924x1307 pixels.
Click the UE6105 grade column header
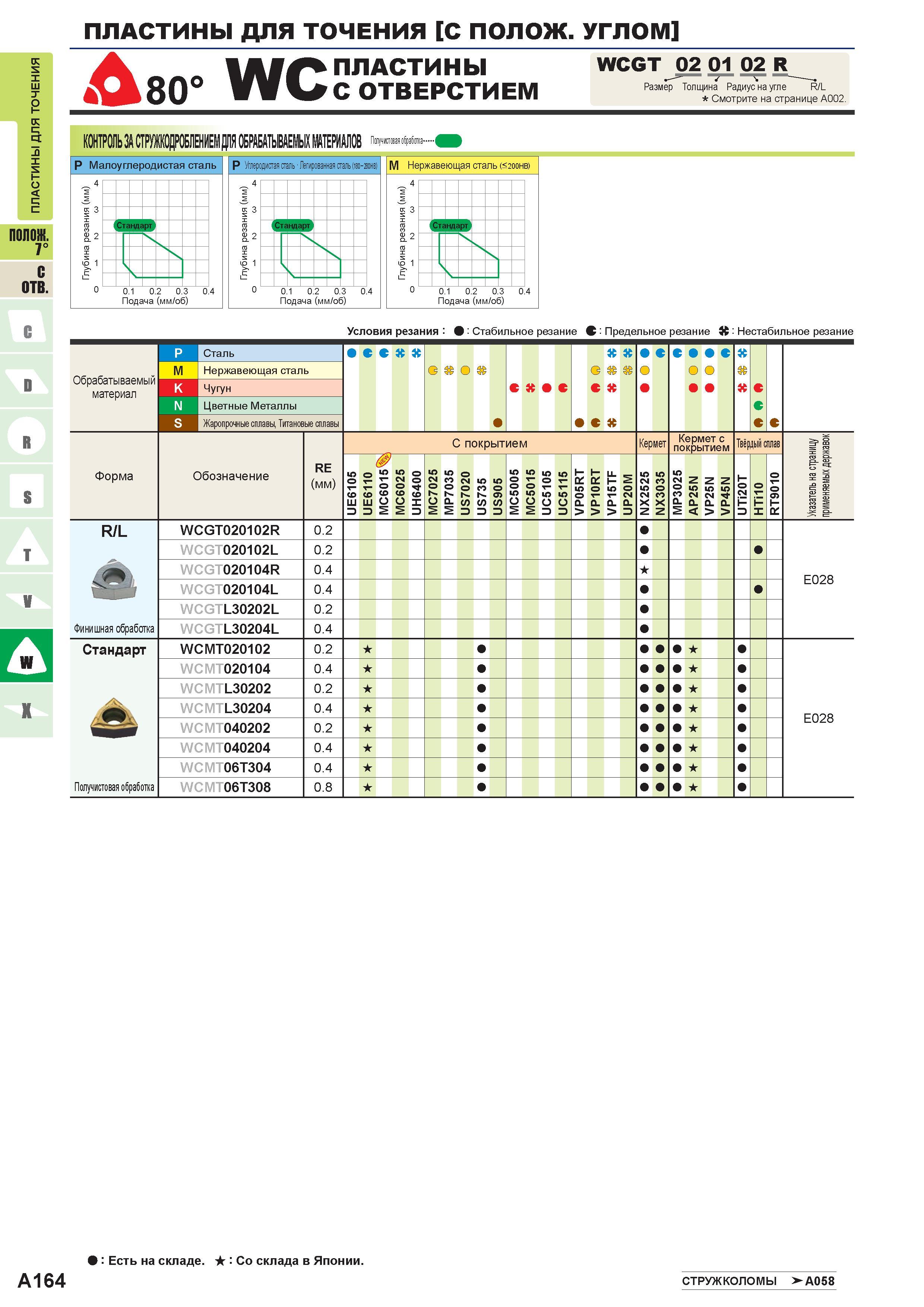click(352, 493)
